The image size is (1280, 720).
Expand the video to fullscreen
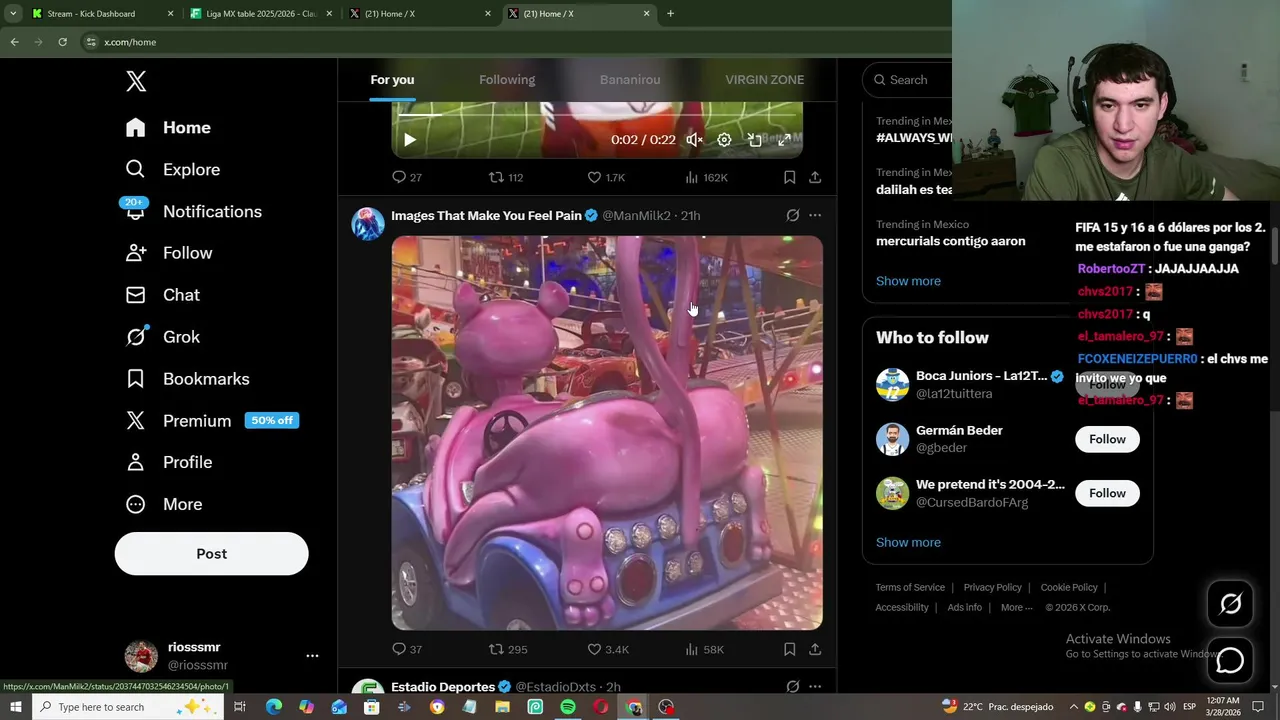pyautogui.click(x=785, y=140)
